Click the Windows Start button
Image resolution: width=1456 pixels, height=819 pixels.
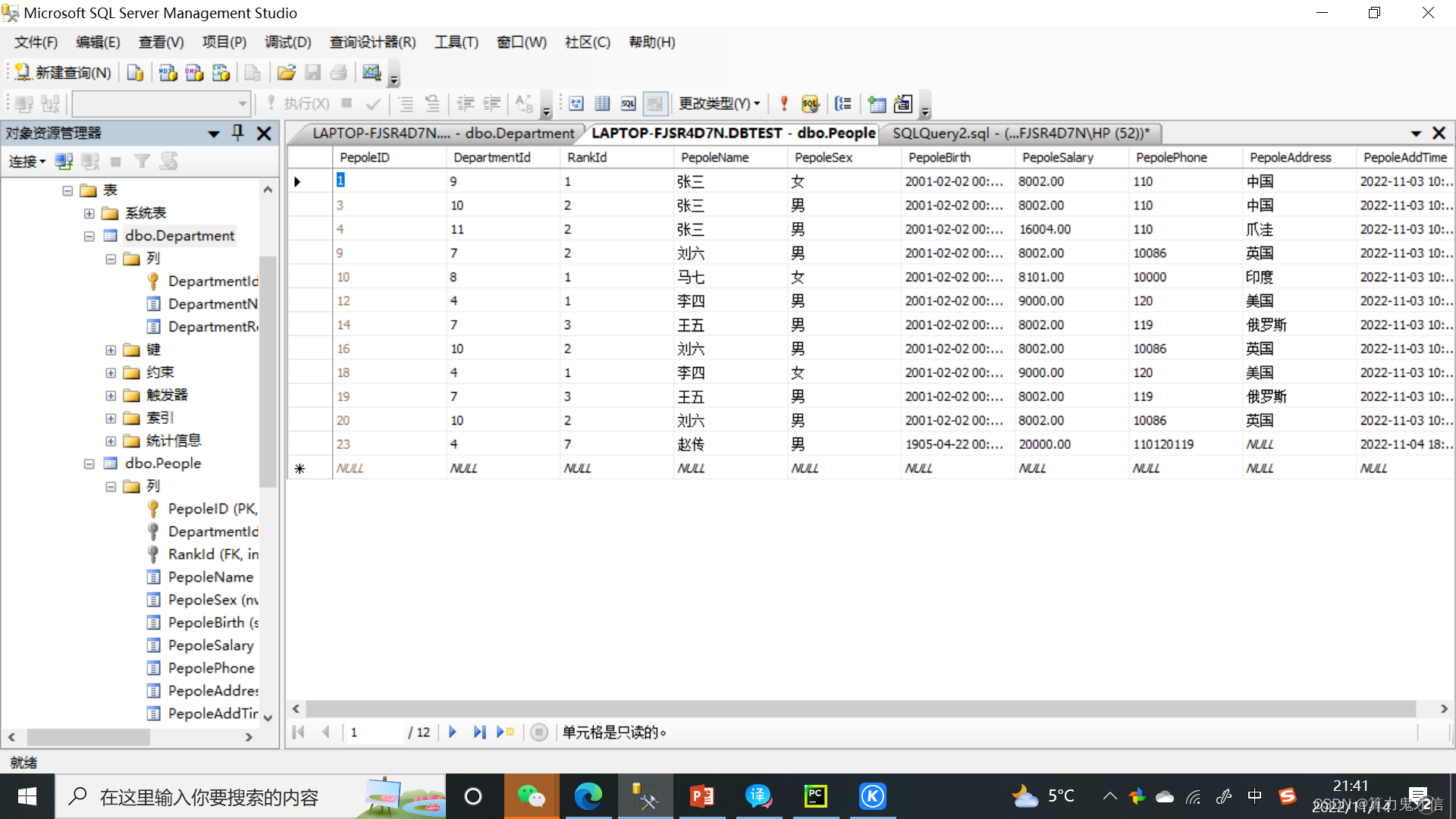click(x=27, y=796)
